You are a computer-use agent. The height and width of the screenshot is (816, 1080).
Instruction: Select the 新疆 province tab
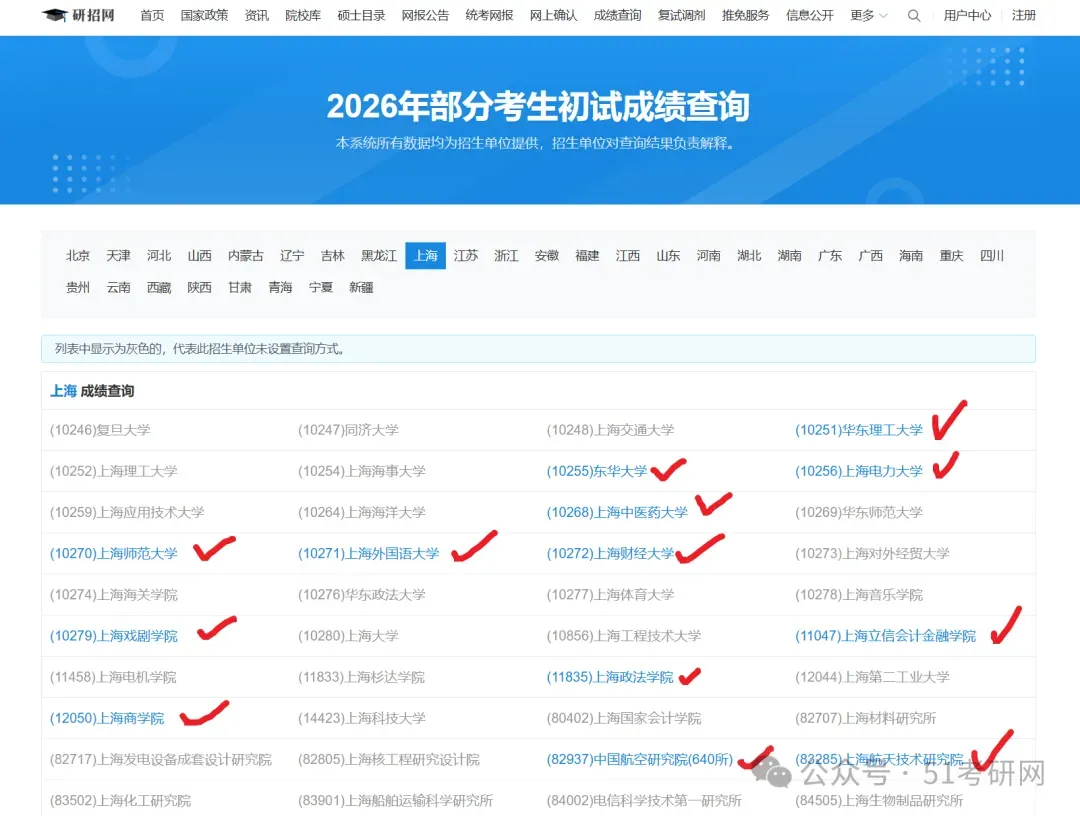361,287
